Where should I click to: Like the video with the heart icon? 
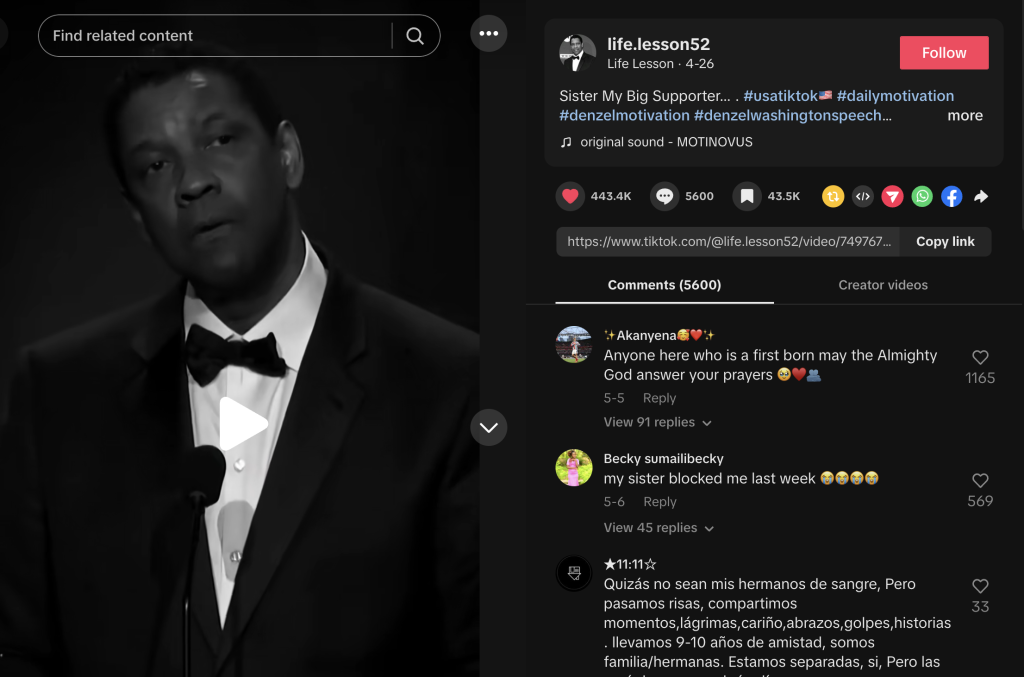[x=570, y=196]
